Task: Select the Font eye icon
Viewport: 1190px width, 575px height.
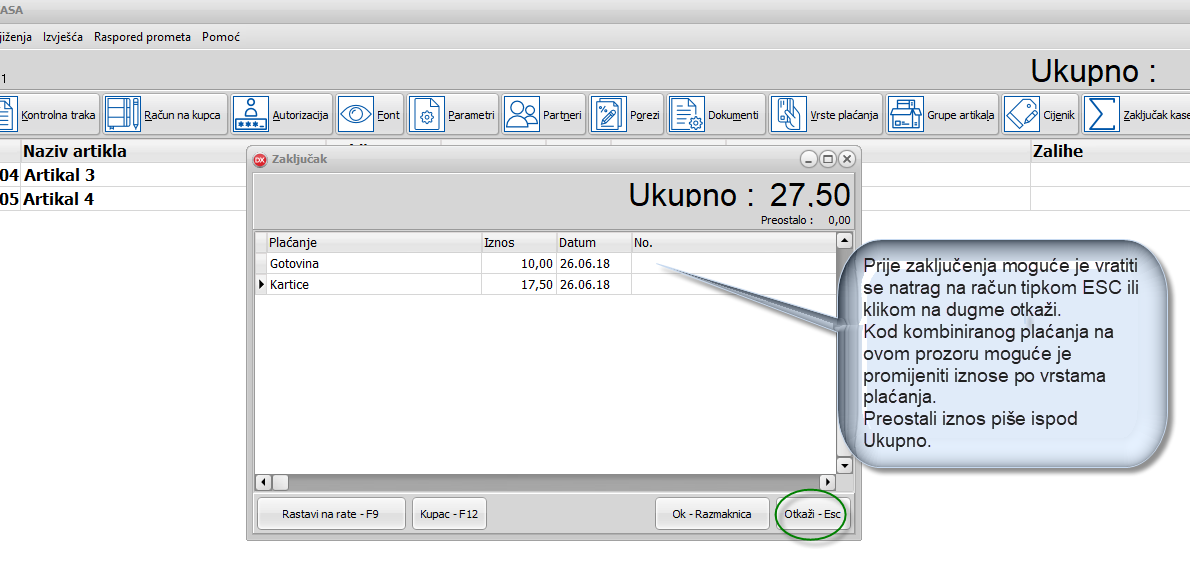Action: (355, 115)
